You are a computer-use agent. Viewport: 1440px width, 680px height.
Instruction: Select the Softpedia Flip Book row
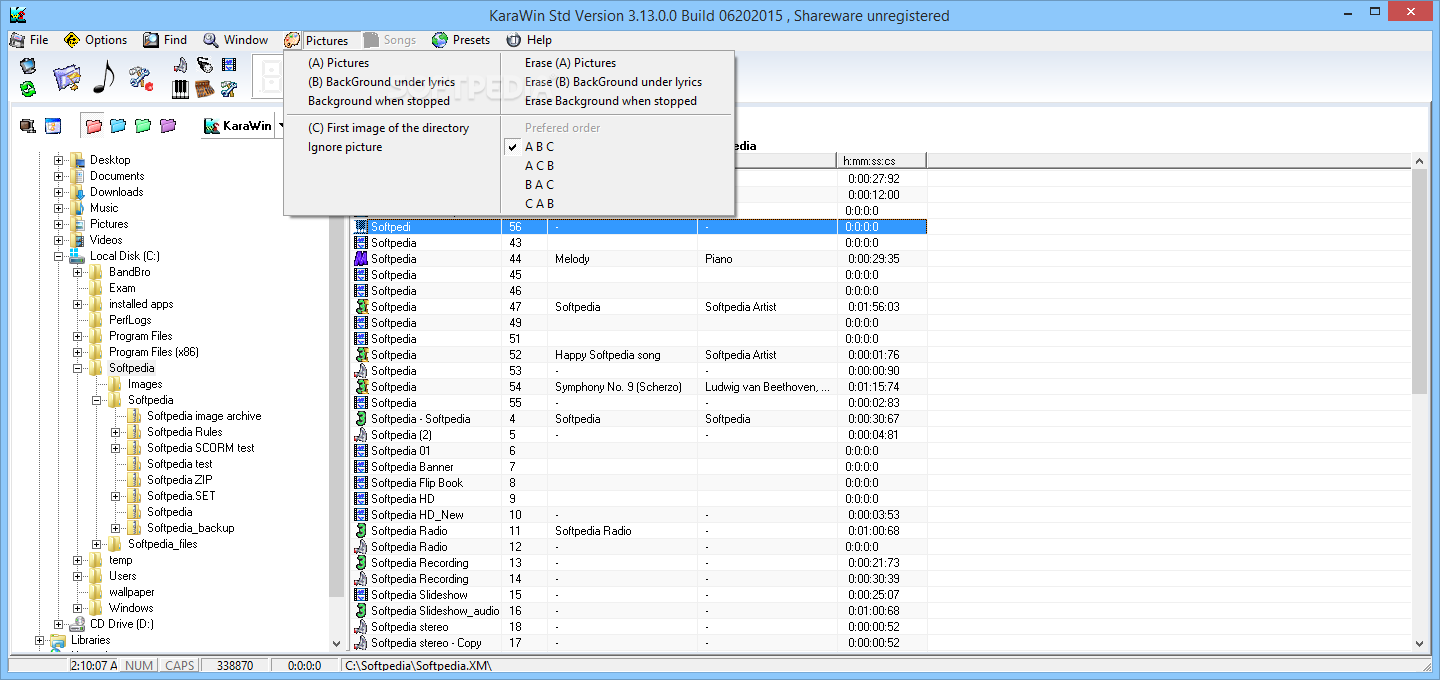640,483
